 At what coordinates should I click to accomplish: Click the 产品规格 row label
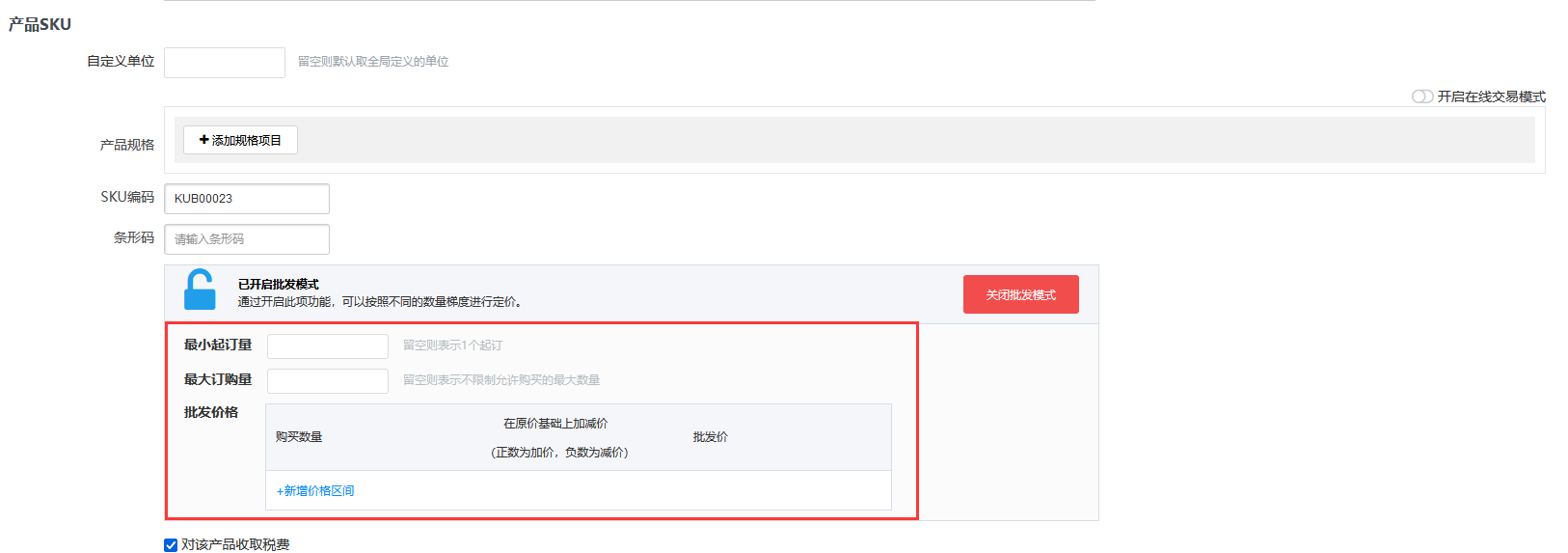pos(127,145)
